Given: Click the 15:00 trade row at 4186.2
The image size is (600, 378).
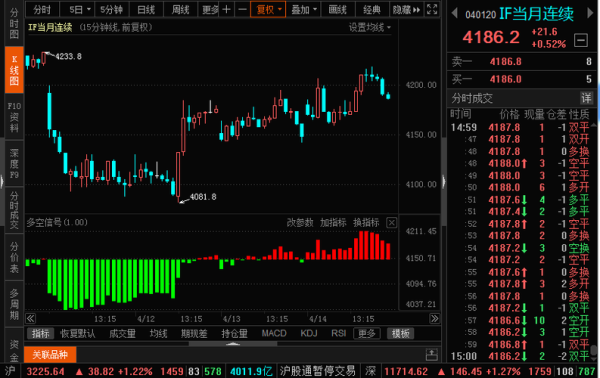Looking at the screenshot, I should pos(520,356).
